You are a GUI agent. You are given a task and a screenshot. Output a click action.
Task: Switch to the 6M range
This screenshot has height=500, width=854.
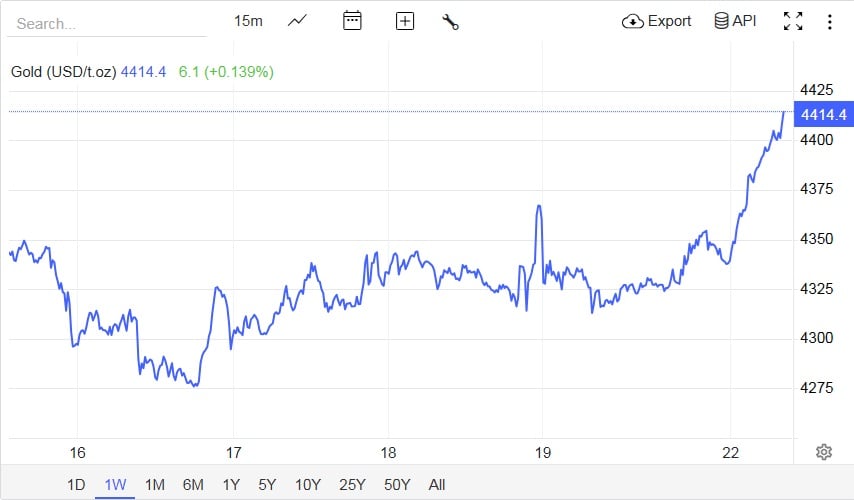tap(193, 485)
